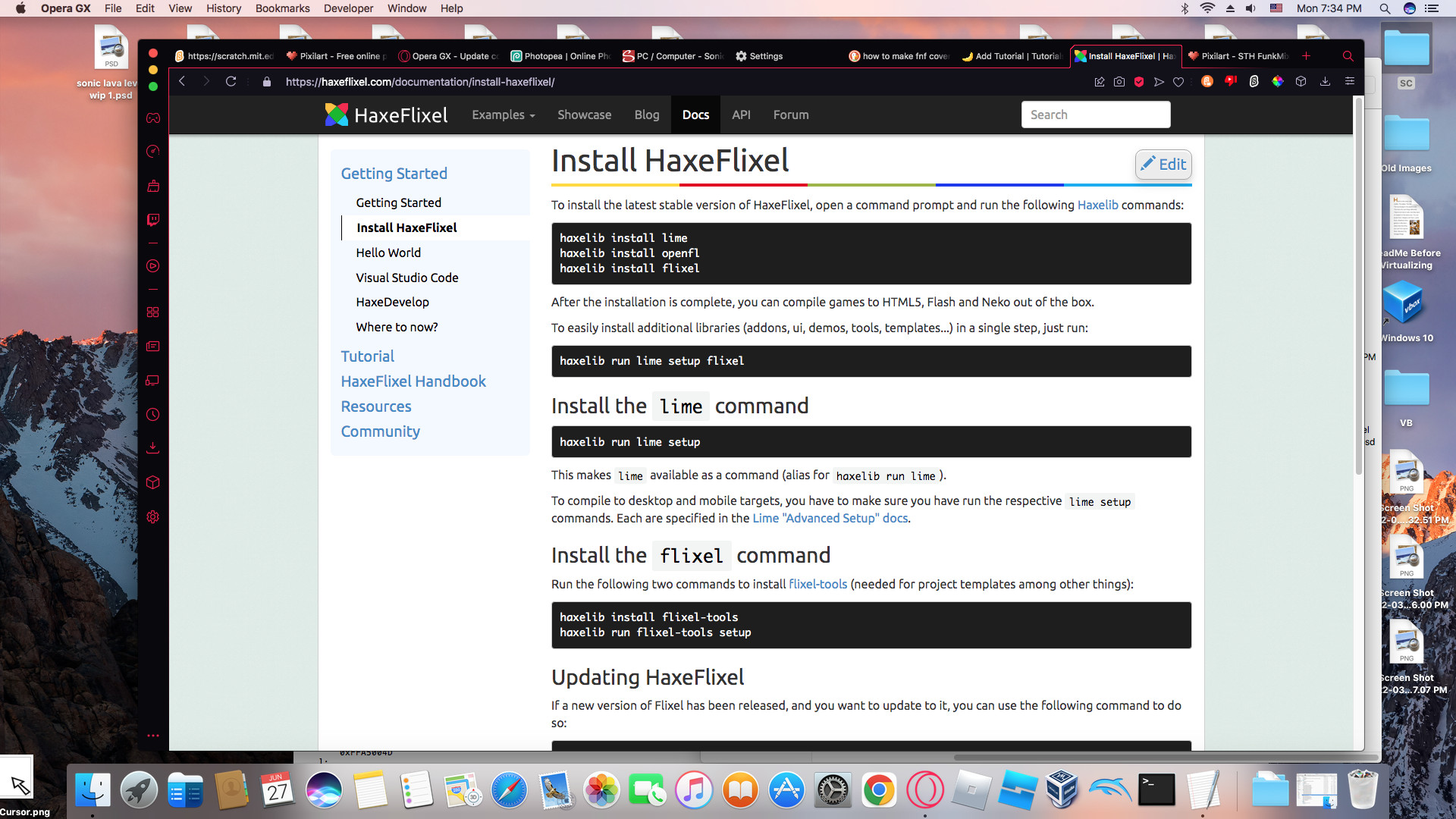Open the Bookmarks menu in the menu bar
1456x819 pixels.
pos(282,8)
